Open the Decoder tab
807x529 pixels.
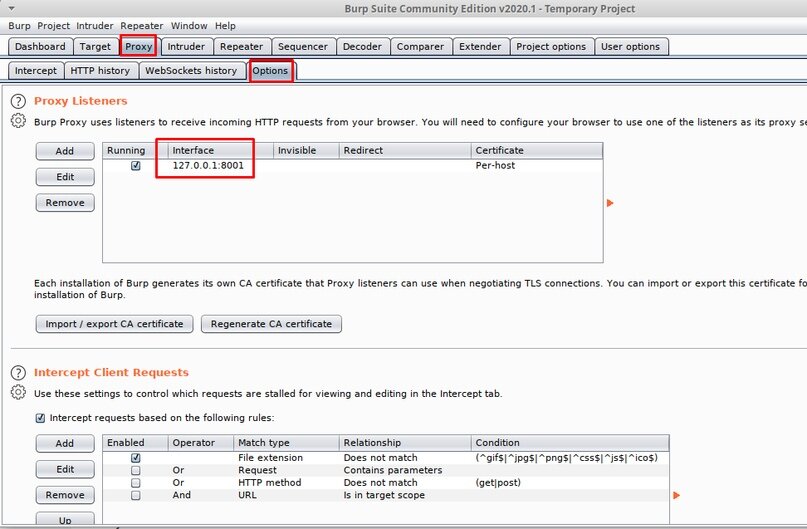point(362,46)
